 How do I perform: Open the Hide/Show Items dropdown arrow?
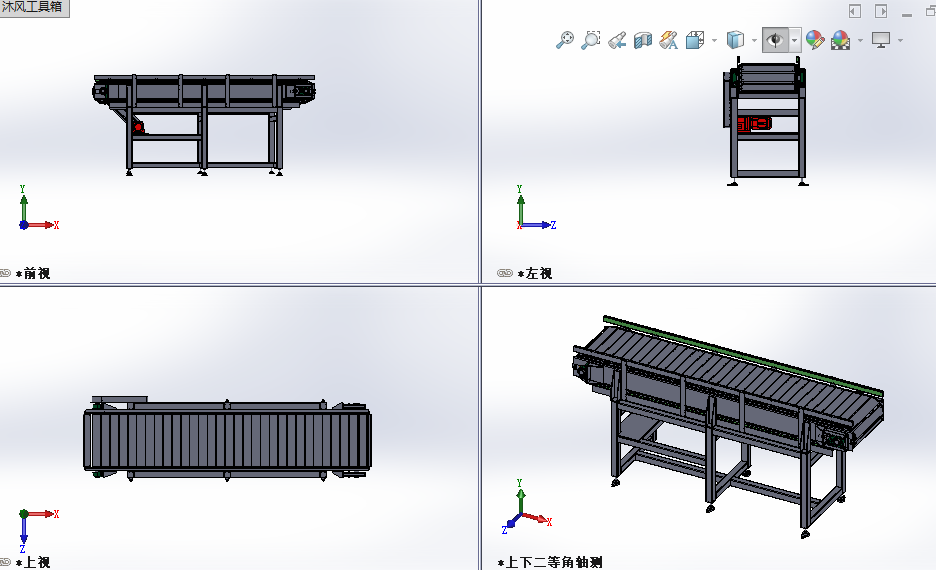[x=795, y=41]
